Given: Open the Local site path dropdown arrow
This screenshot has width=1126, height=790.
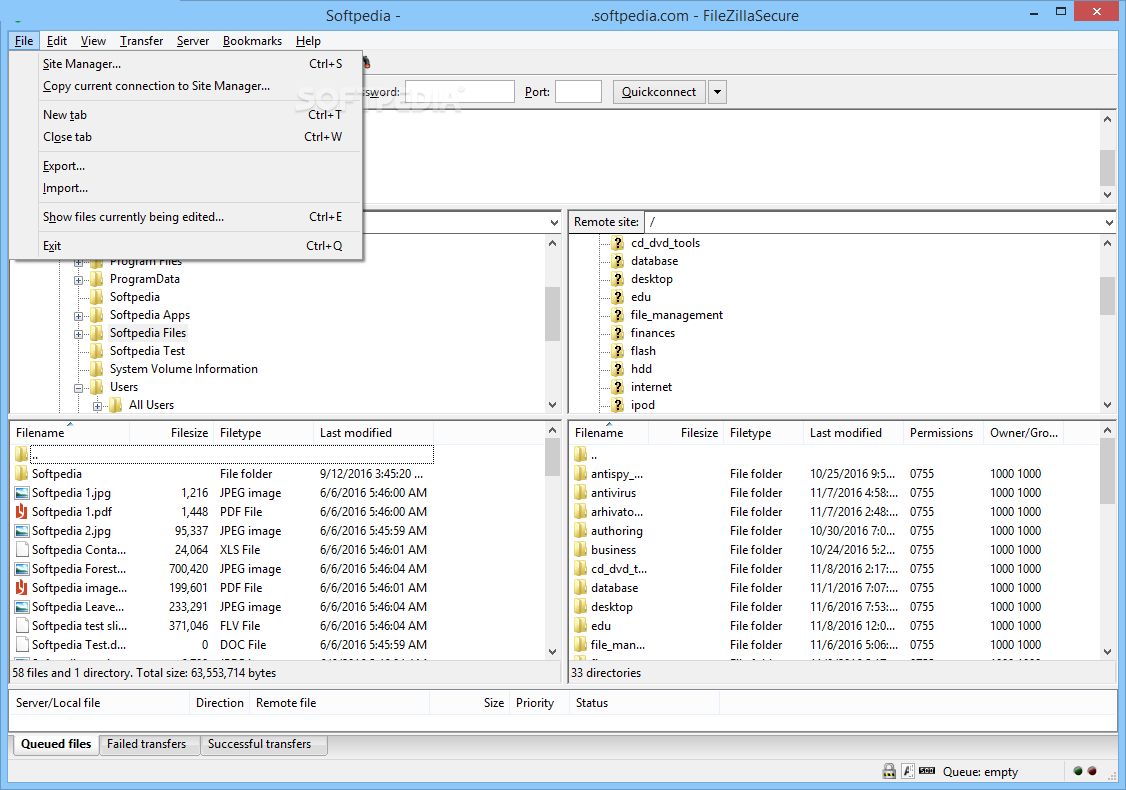Looking at the screenshot, I should pyautogui.click(x=554, y=223).
